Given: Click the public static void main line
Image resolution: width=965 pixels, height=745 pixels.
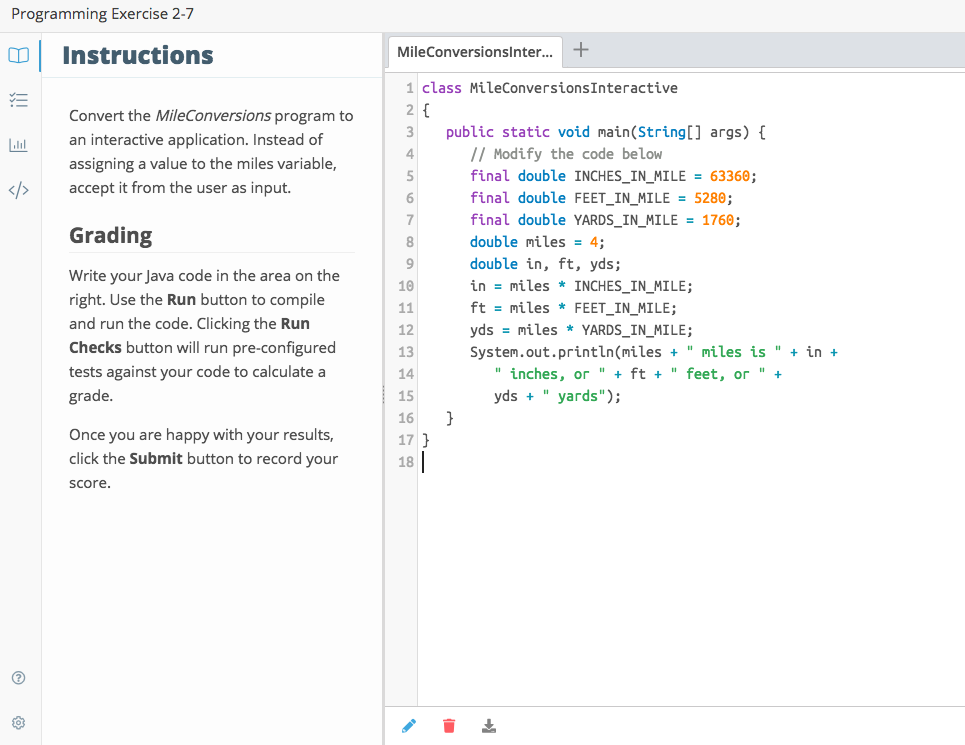Looking at the screenshot, I should coord(606,132).
